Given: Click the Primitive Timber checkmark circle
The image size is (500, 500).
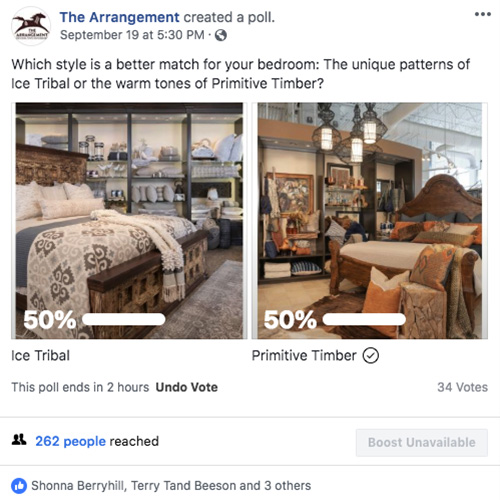Looking at the screenshot, I should (x=371, y=355).
